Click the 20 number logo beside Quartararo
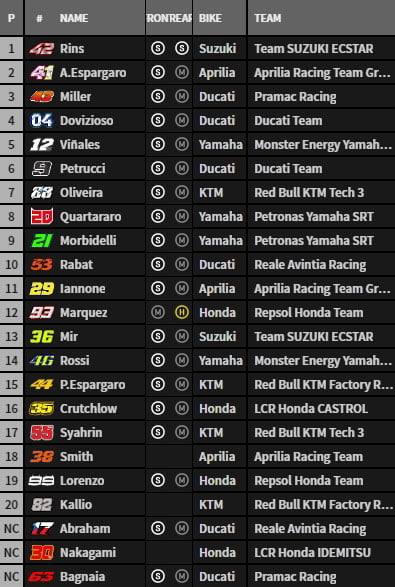The image size is (395, 587). click(42, 216)
